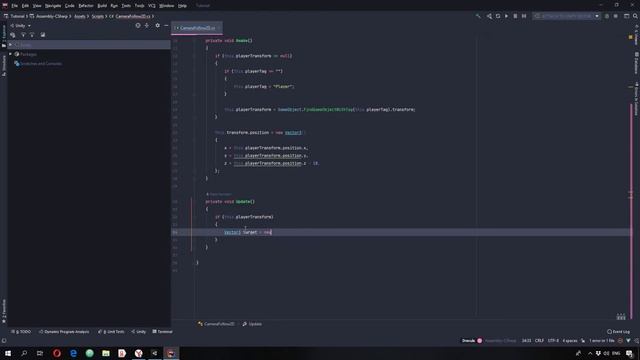Switch to the CameraFollow2D.cs editor tab
The width and height of the screenshot is (640, 360).
(197, 28)
